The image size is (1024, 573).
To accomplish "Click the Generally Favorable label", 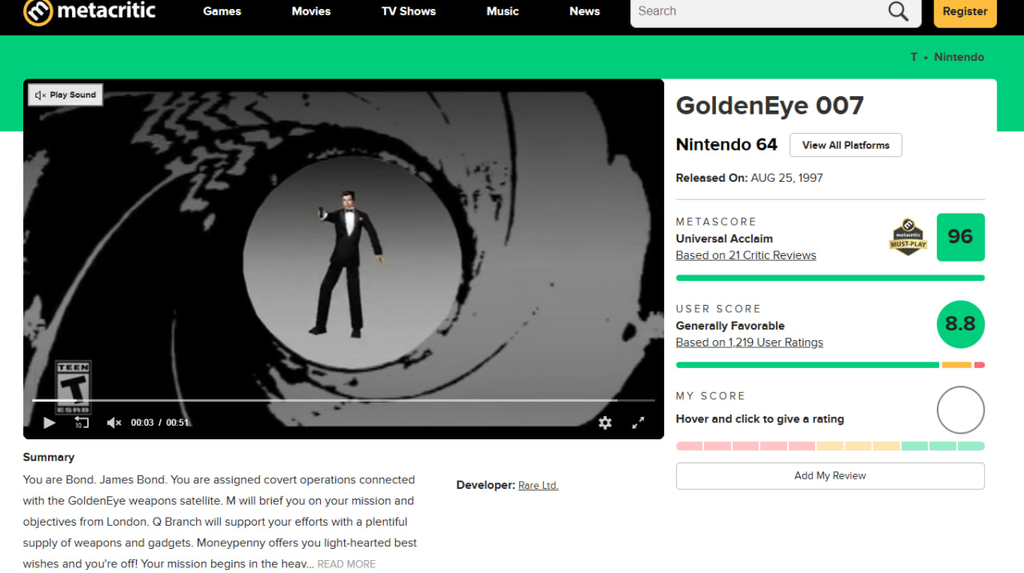I will (730, 325).
